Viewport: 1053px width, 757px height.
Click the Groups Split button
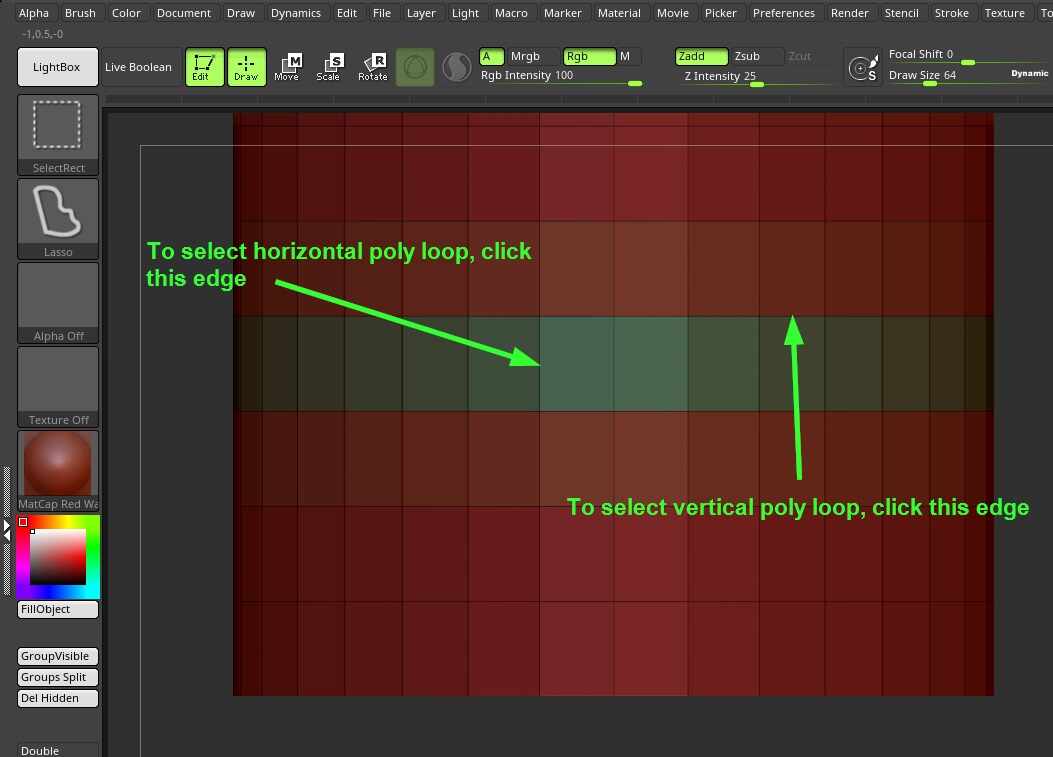point(58,677)
